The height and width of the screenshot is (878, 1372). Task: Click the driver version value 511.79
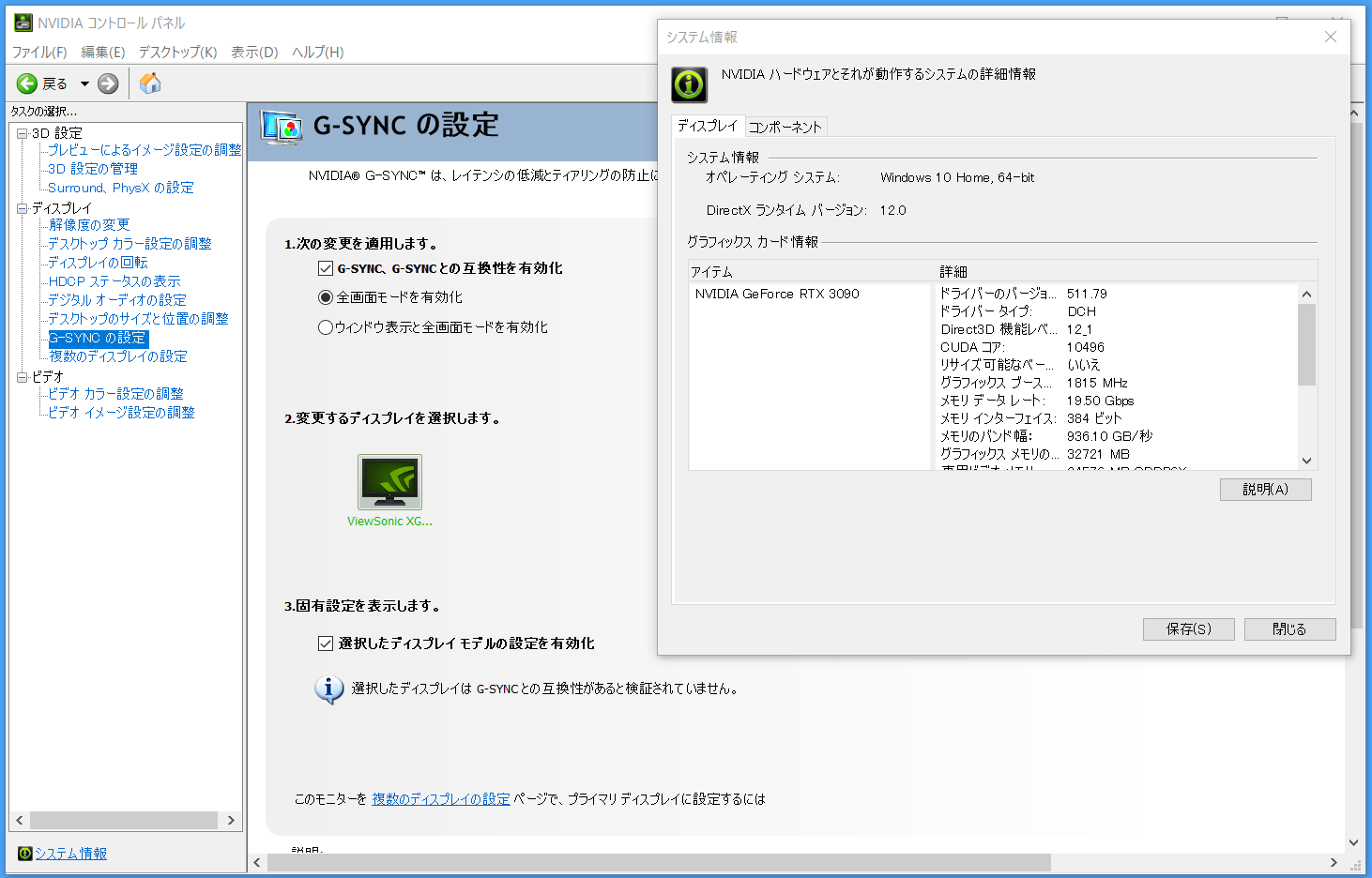click(x=1087, y=294)
